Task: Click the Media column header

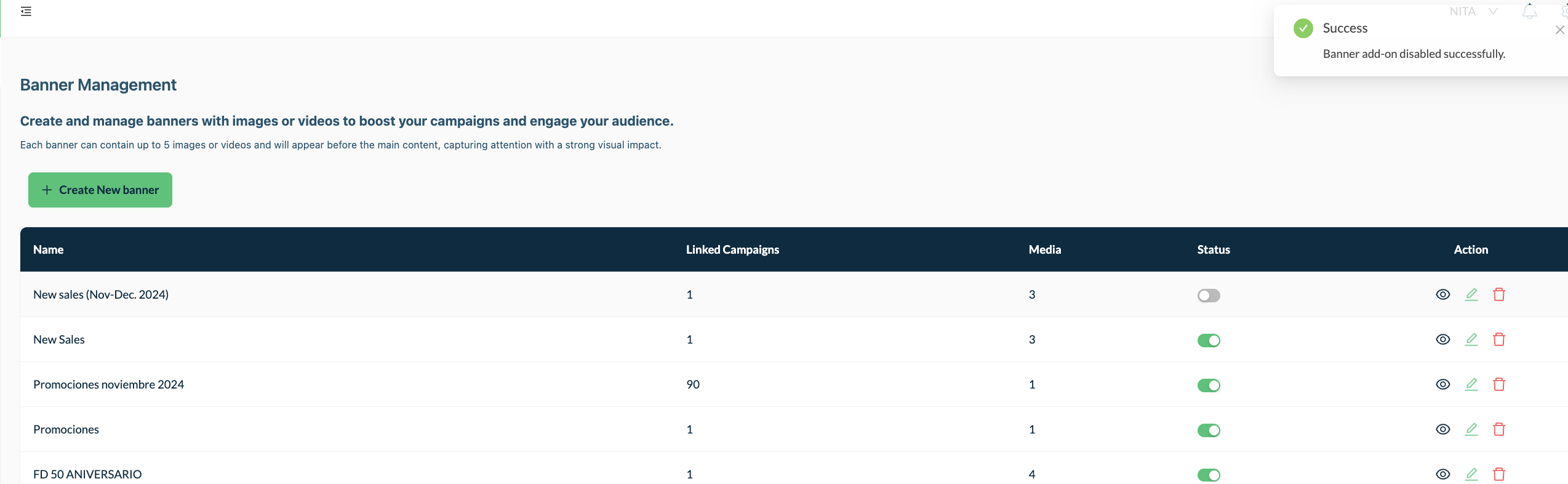Action: coord(1045,249)
